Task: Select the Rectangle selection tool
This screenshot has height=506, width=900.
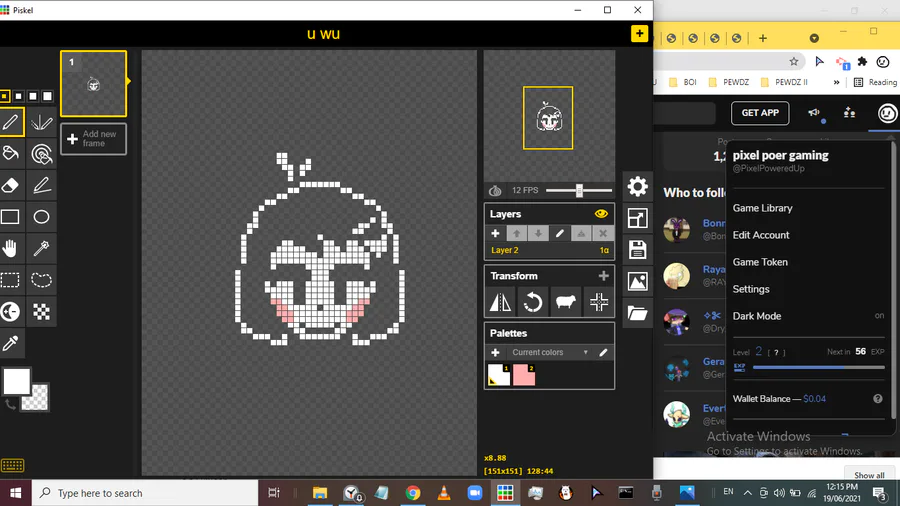Action: point(10,280)
